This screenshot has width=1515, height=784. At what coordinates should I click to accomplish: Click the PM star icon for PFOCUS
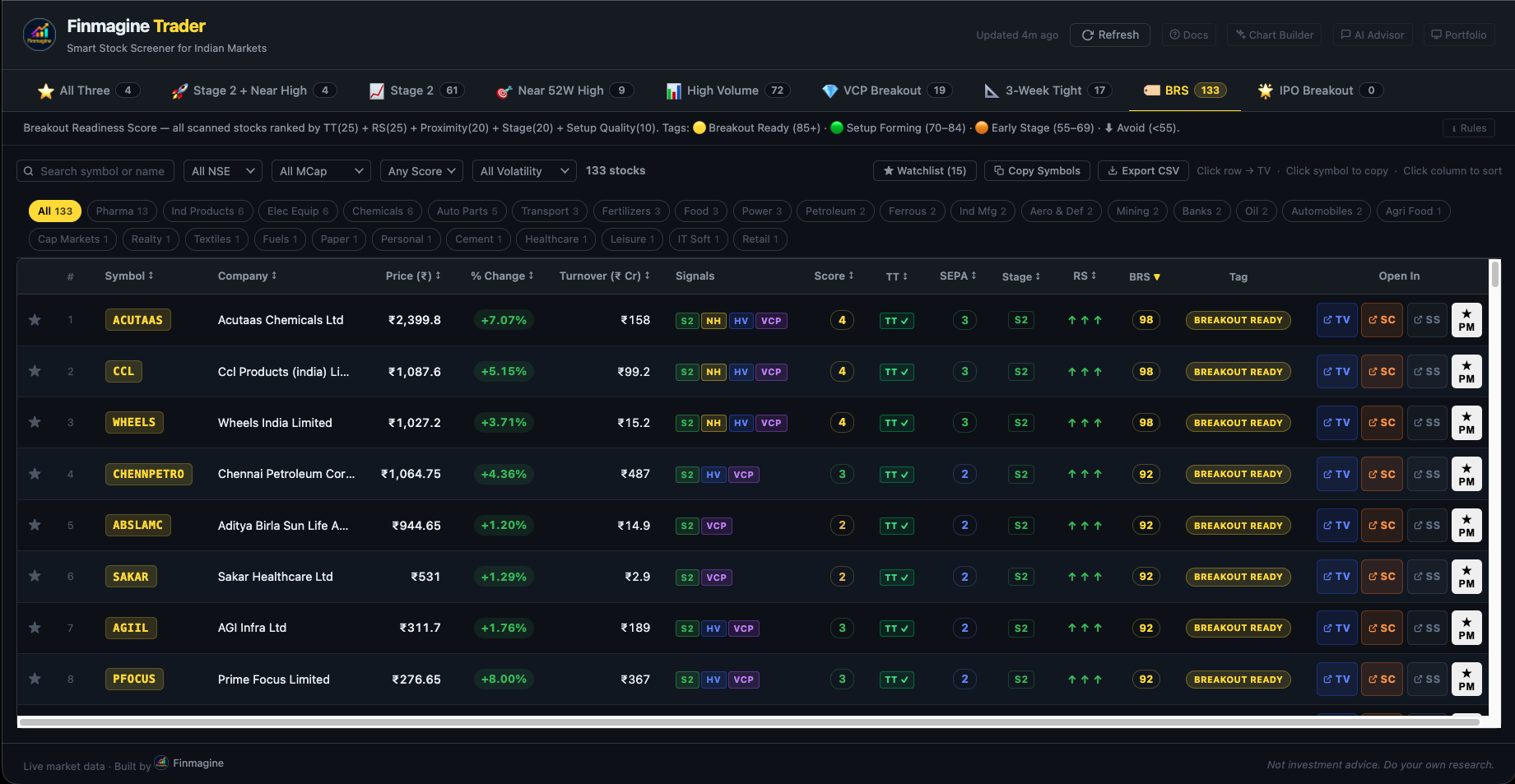1466,679
